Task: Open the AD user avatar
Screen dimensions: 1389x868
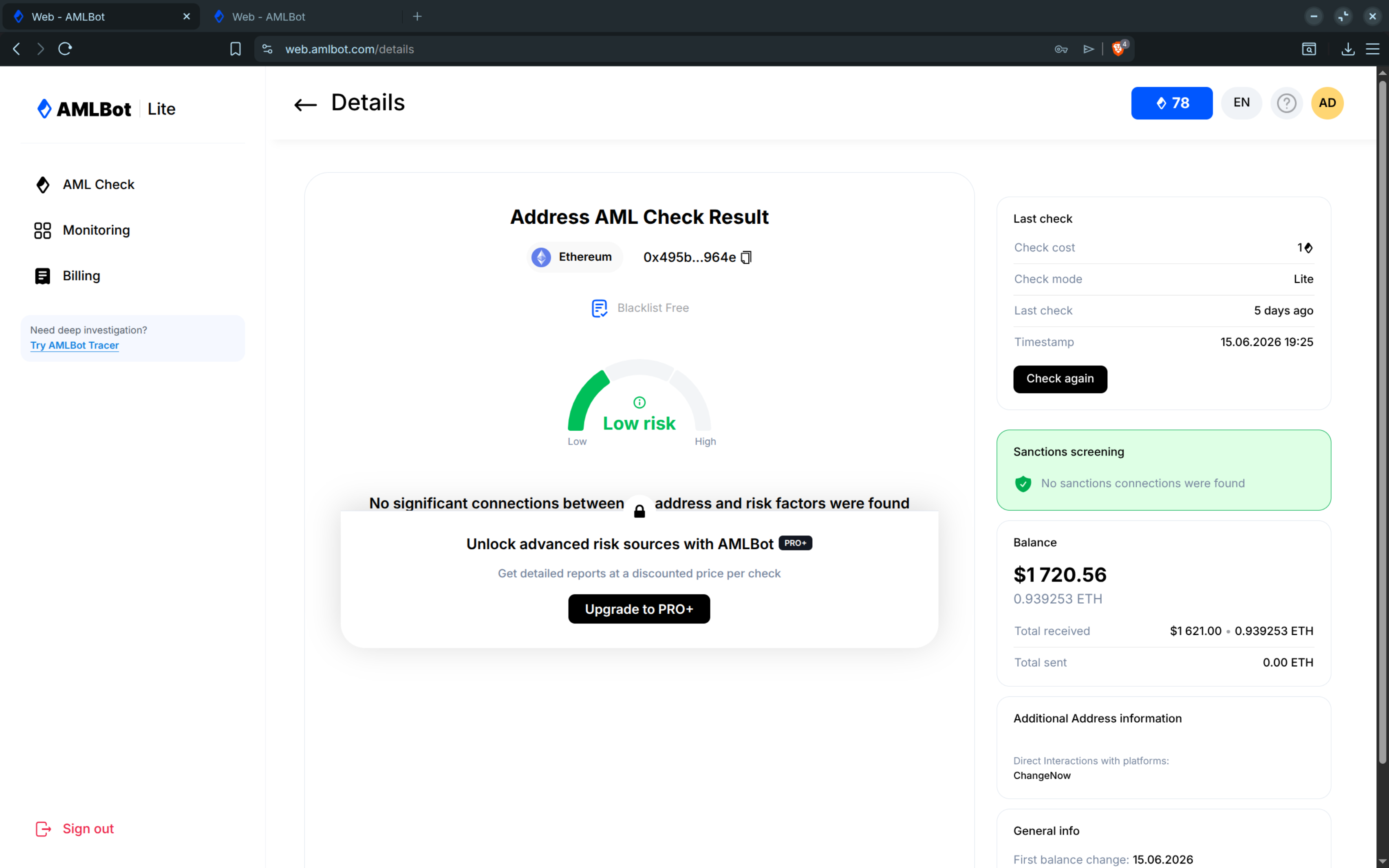Action: click(x=1327, y=104)
